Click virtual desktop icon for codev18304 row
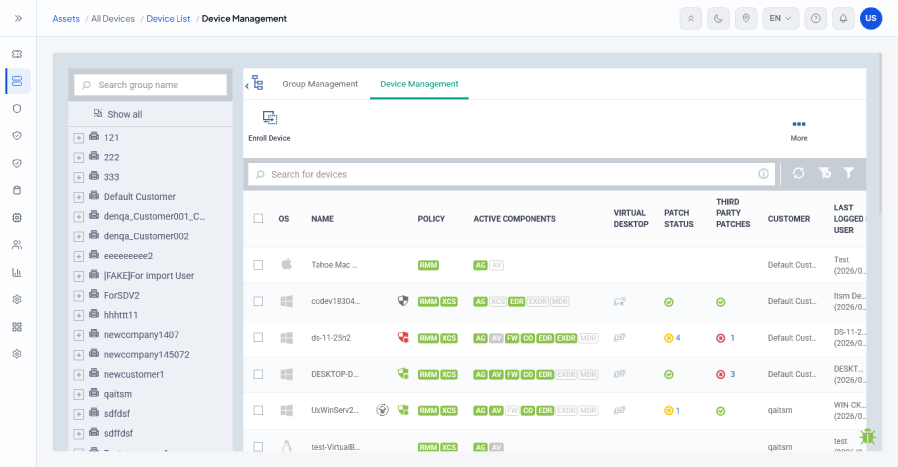The width and height of the screenshot is (898, 467). (620, 301)
